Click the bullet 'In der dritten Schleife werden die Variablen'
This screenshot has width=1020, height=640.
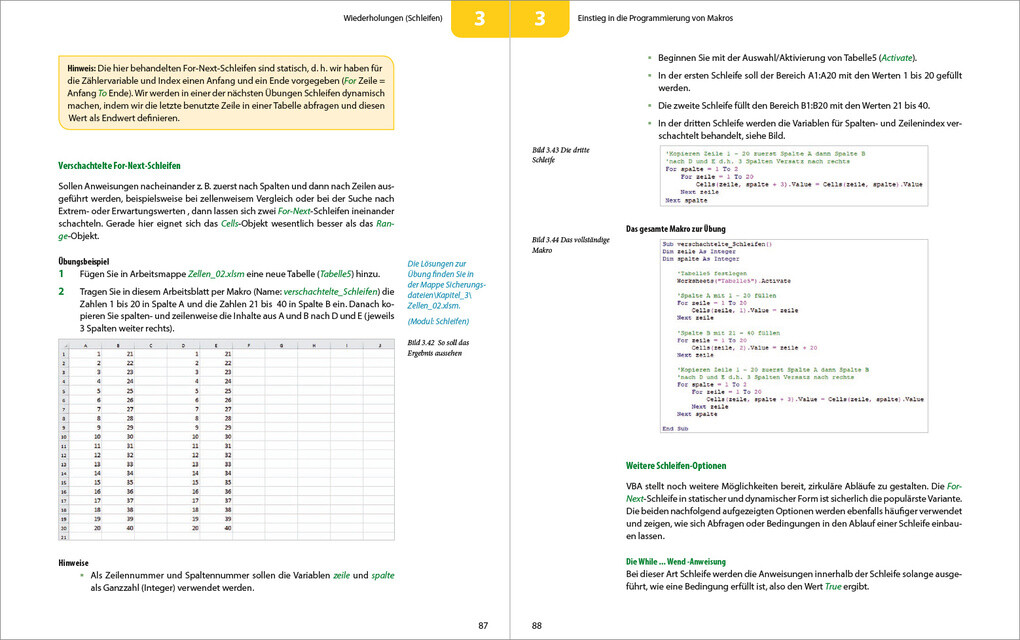[809, 129]
